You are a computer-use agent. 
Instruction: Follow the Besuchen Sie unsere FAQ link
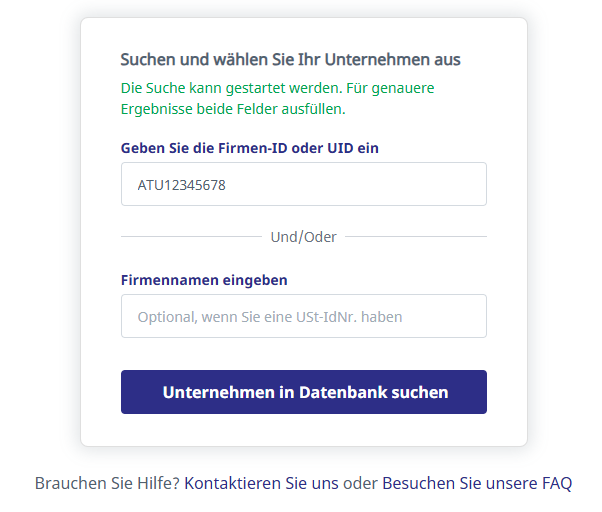coord(477,483)
